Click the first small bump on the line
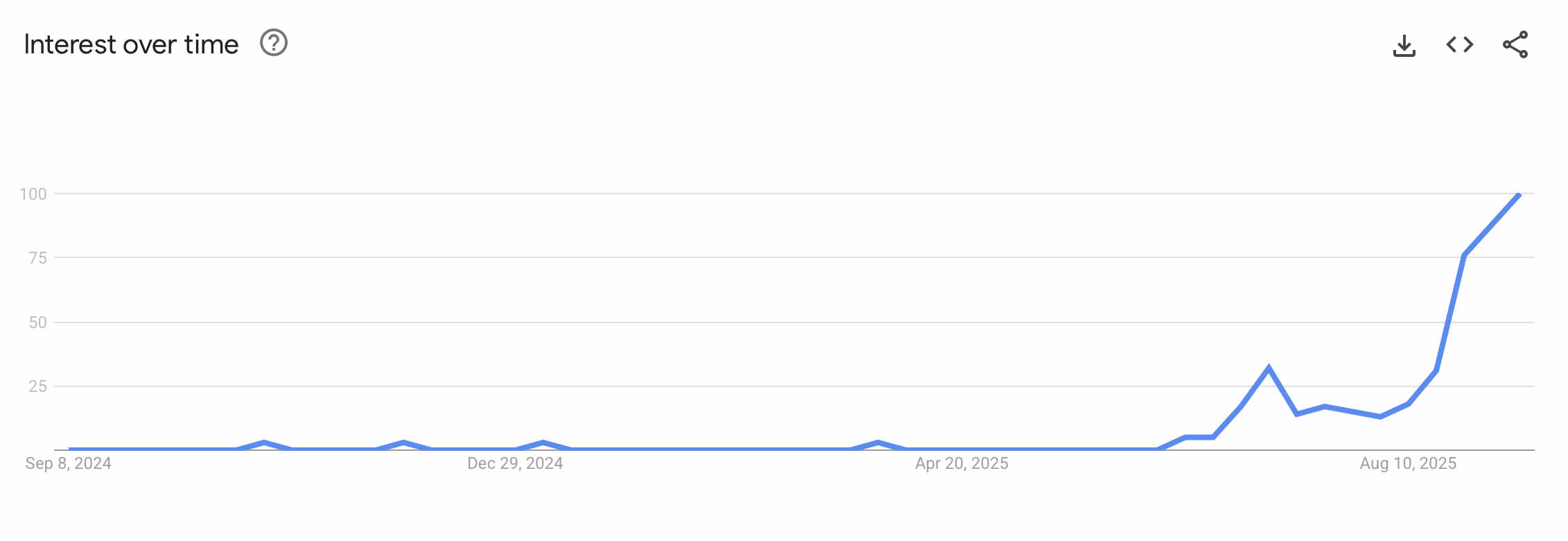The width and height of the screenshot is (1568, 541). [264, 443]
